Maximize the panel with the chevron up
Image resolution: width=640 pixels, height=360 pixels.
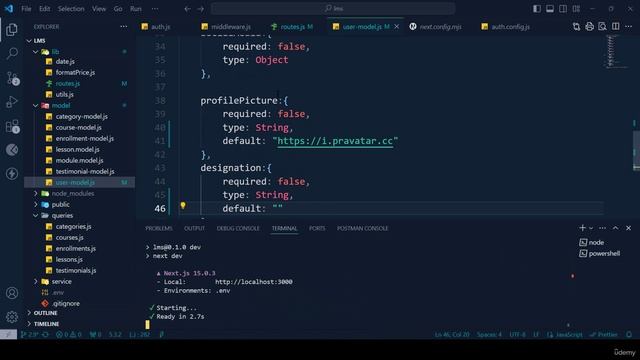coord(616,228)
